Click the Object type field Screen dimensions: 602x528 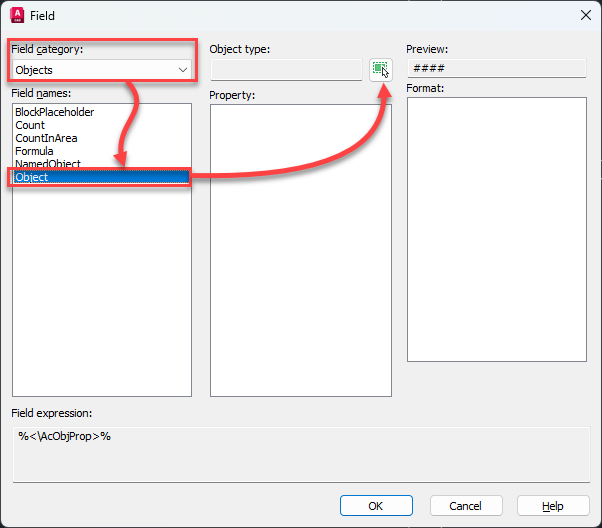pyautogui.click(x=286, y=70)
